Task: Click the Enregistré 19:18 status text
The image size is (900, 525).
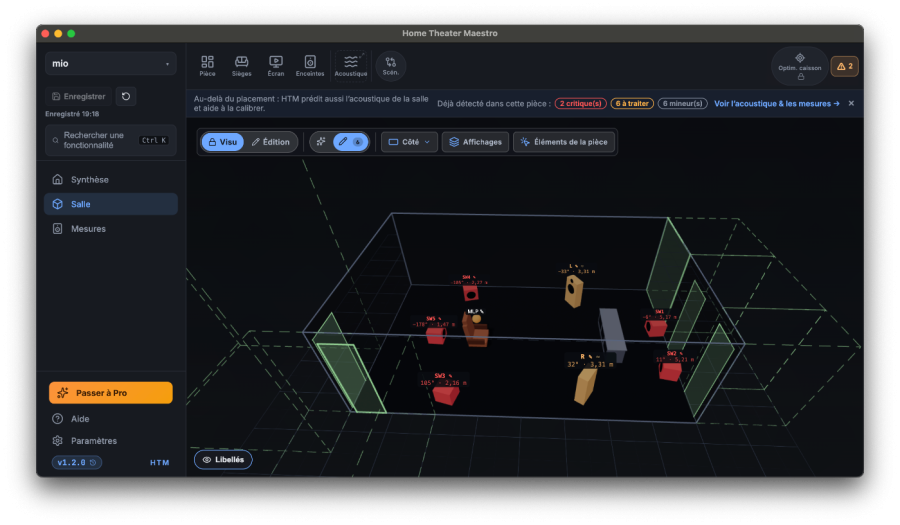Action: (72, 114)
